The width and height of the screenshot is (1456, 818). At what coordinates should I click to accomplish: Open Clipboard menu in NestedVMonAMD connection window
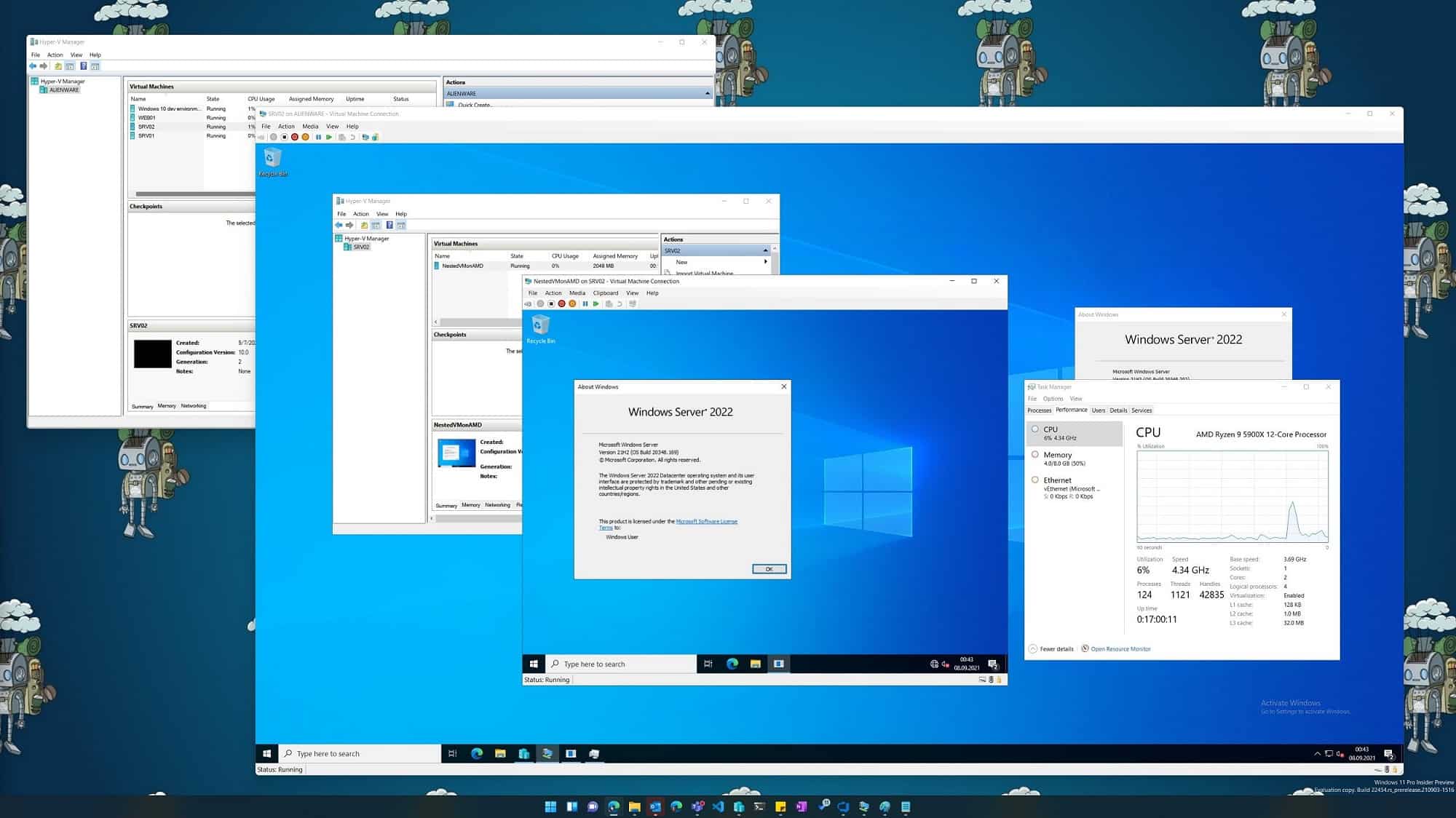coord(605,293)
